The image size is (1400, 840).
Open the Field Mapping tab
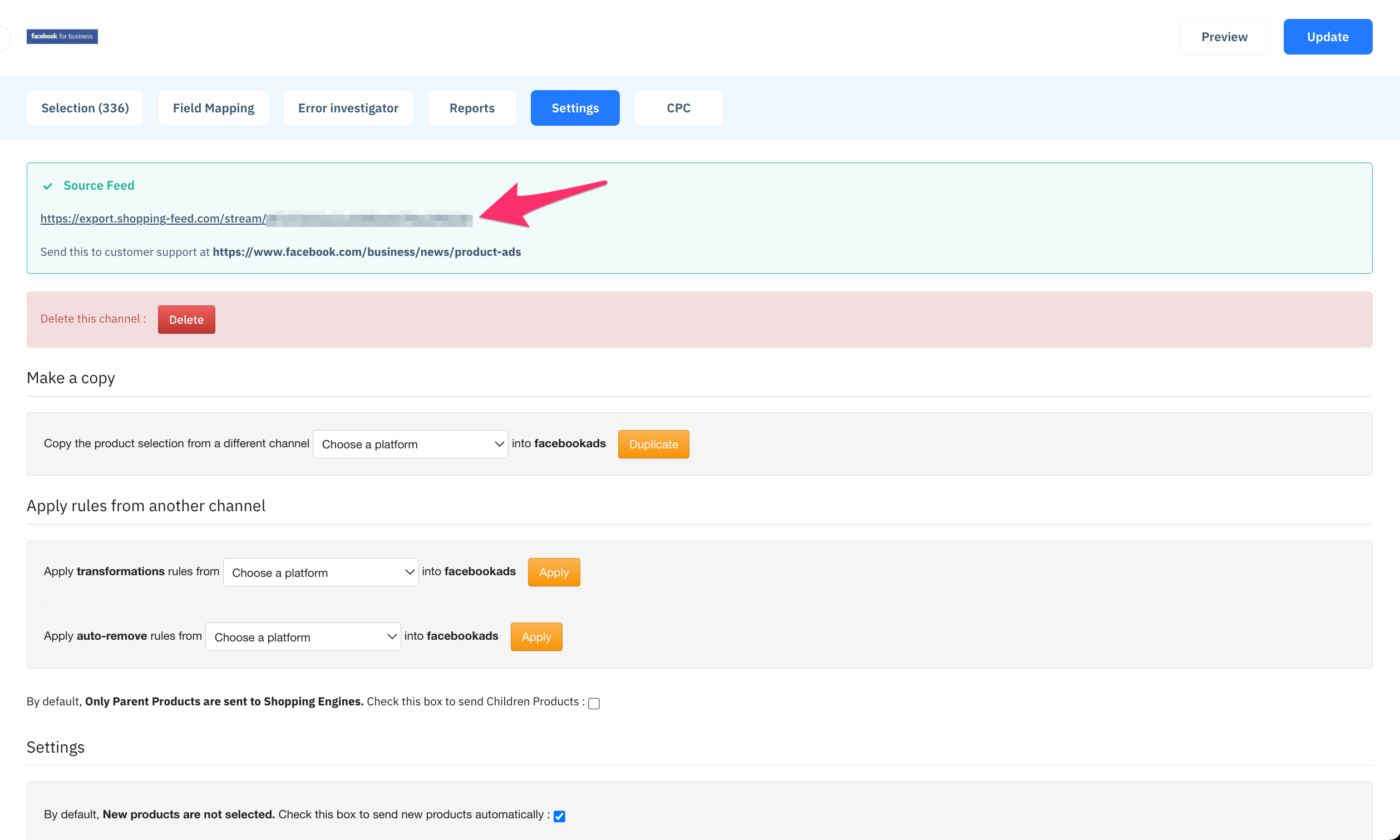point(214,107)
